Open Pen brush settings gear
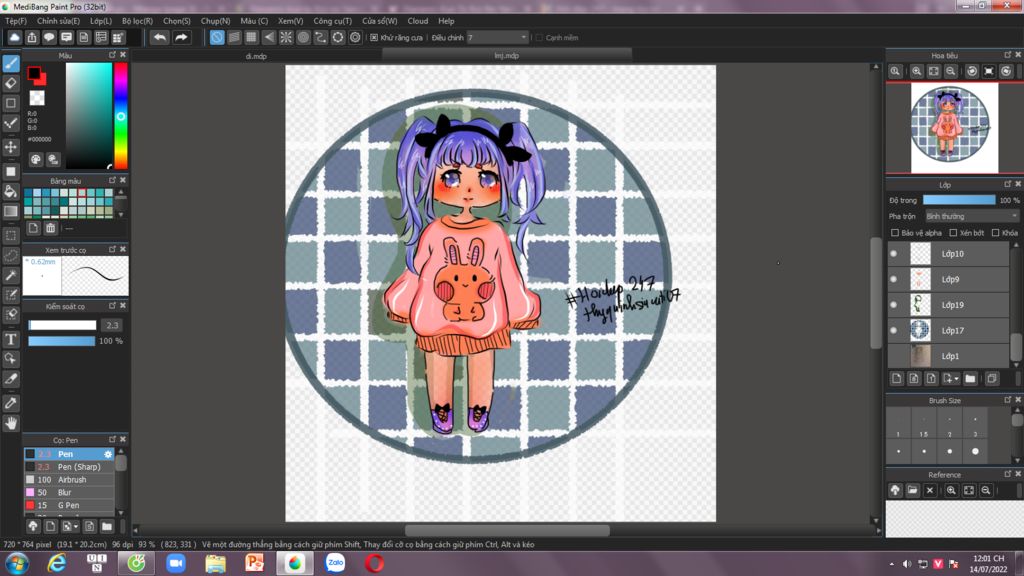 108,454
